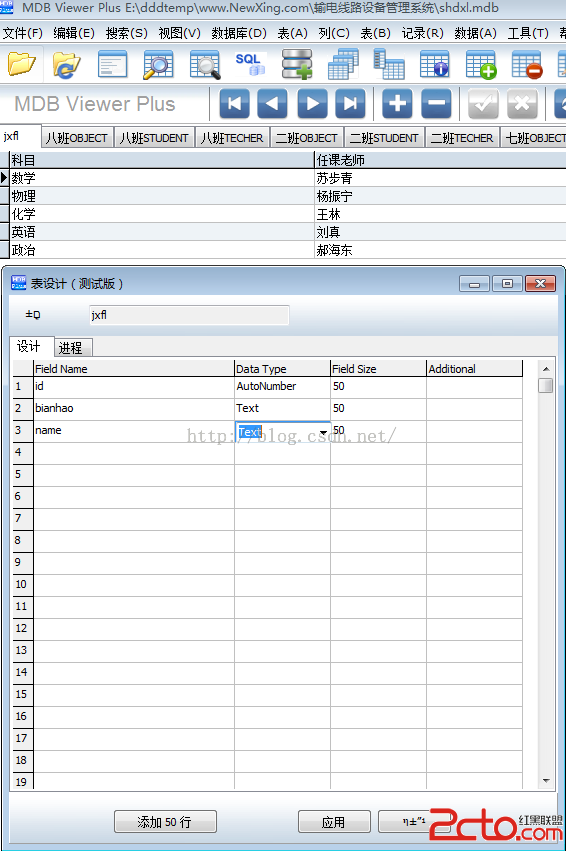Select the 苏步青 teacher cell
The width and height of the screenshot is (566, 851).
coord(440,178)
